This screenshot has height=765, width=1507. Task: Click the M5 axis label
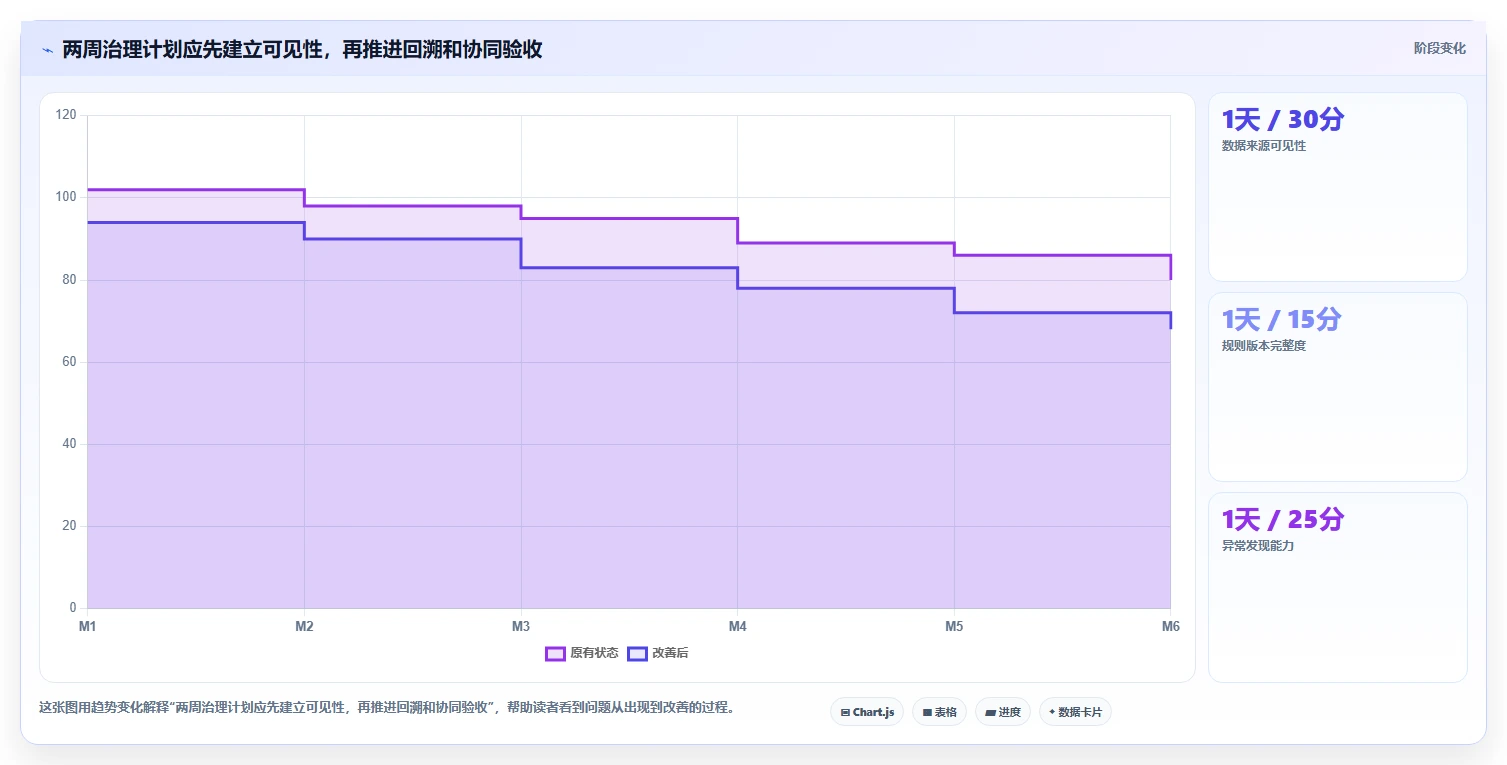coord(954,626)
